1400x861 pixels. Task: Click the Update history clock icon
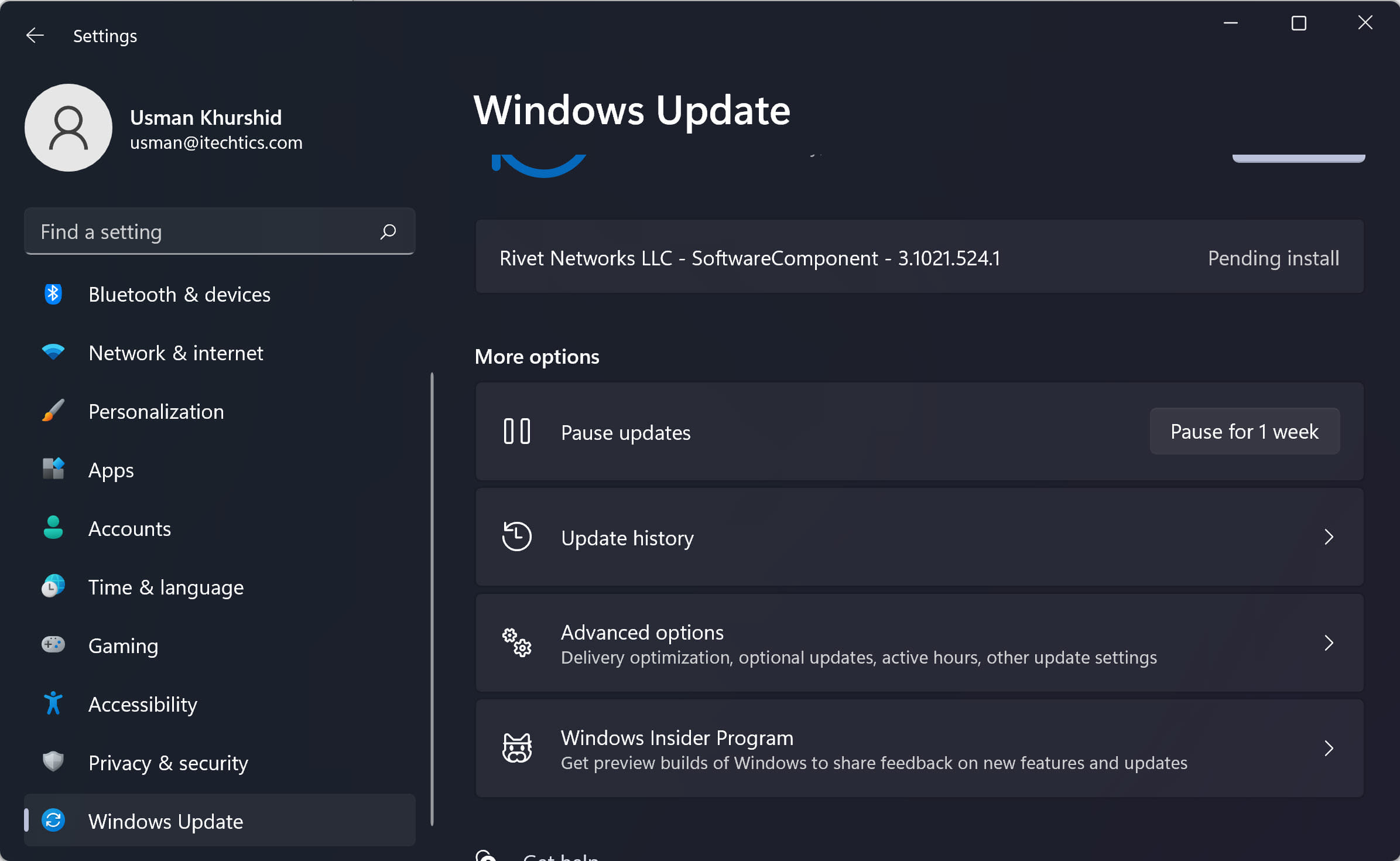[517, 537]
